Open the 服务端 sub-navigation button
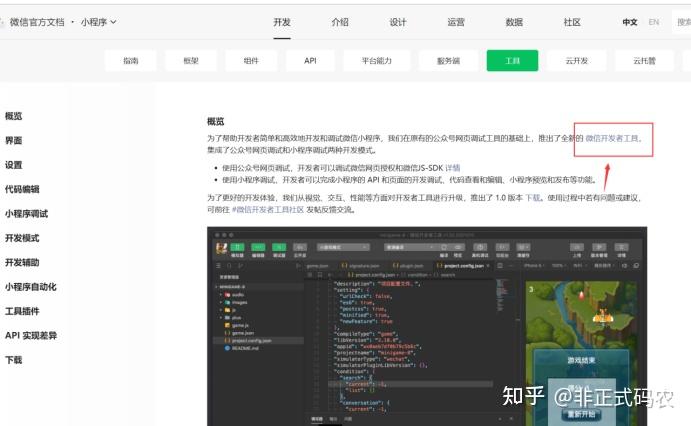This screenshot has height=426, width=691. [448, 60]
